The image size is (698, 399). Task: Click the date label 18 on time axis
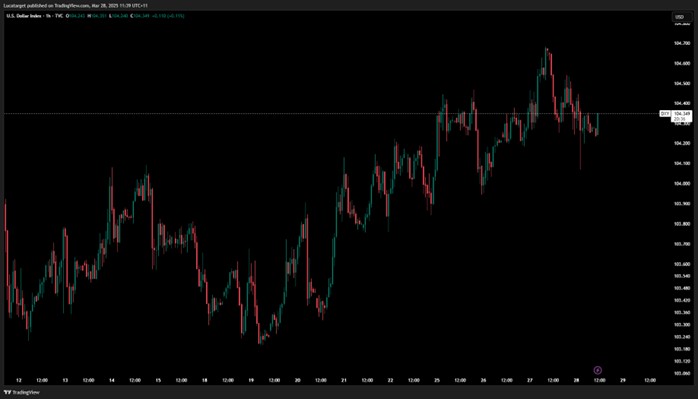click(x=204, y=381)
